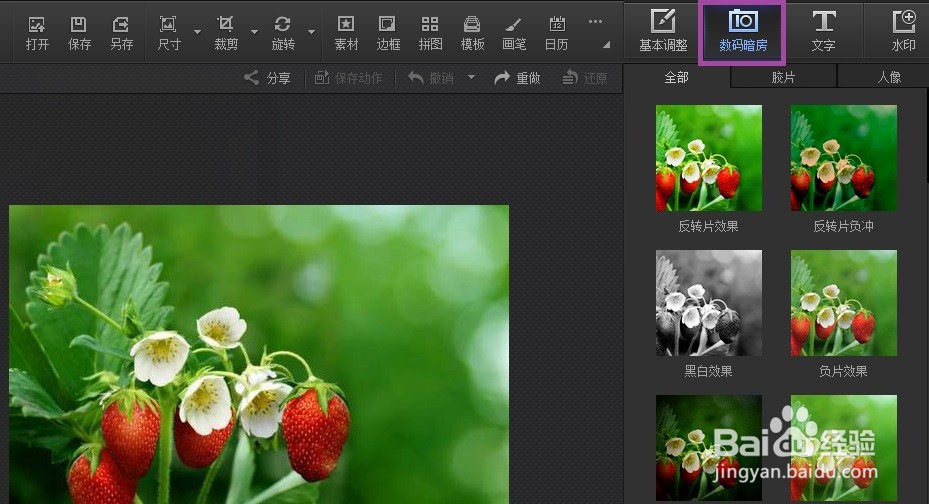Click the 撤销 (Undo) button
This screenshot has width=929, height=504.
pos(431,78)
